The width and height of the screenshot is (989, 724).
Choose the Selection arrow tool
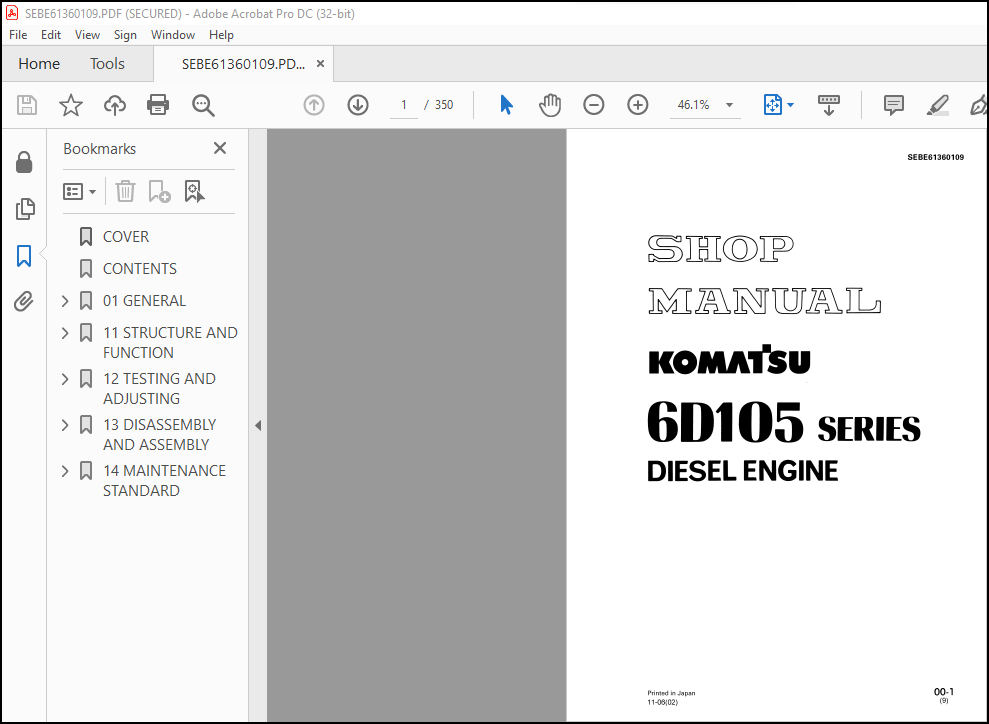(506, 105)
